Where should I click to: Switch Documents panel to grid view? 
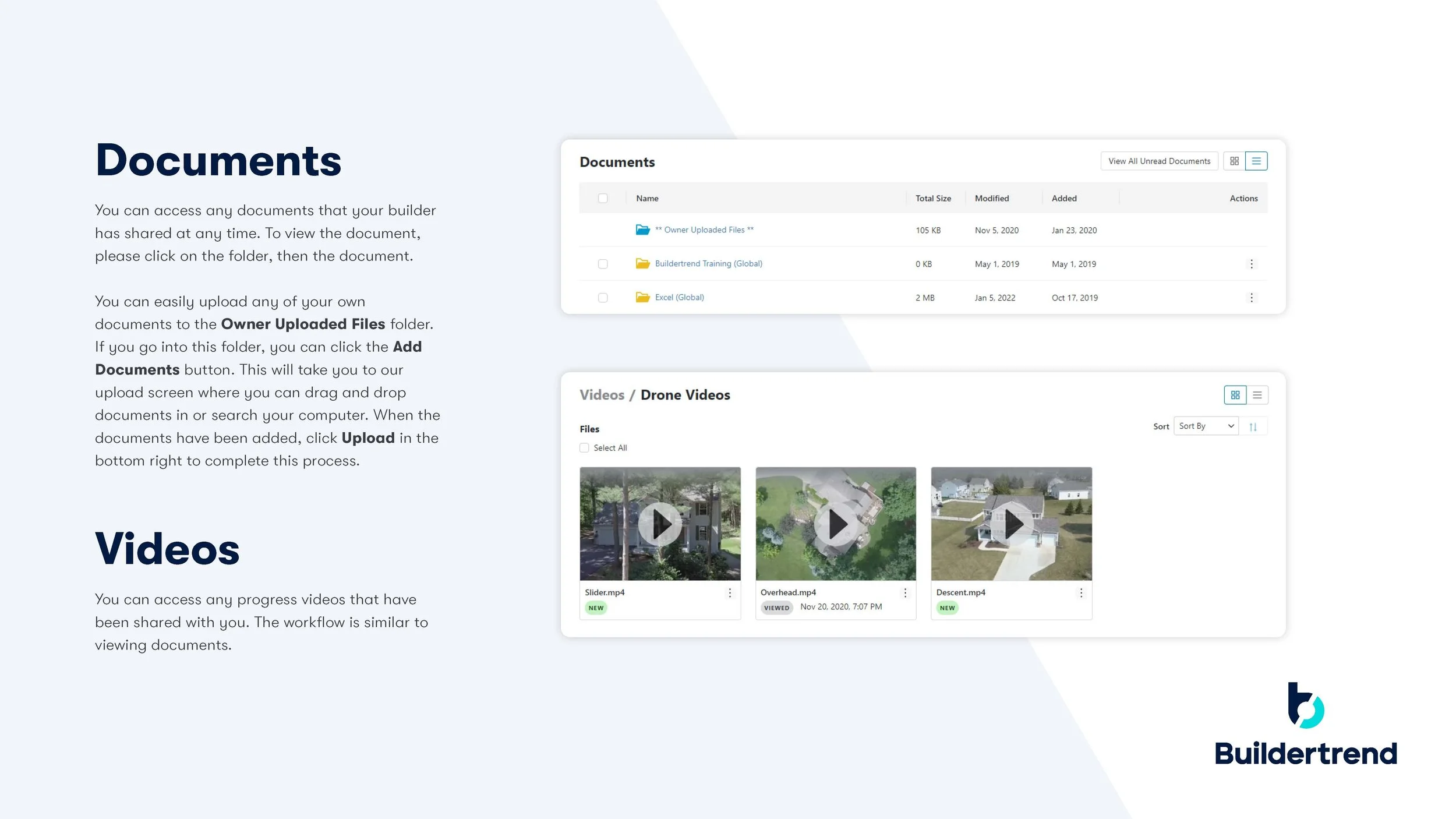[1234, 161]
